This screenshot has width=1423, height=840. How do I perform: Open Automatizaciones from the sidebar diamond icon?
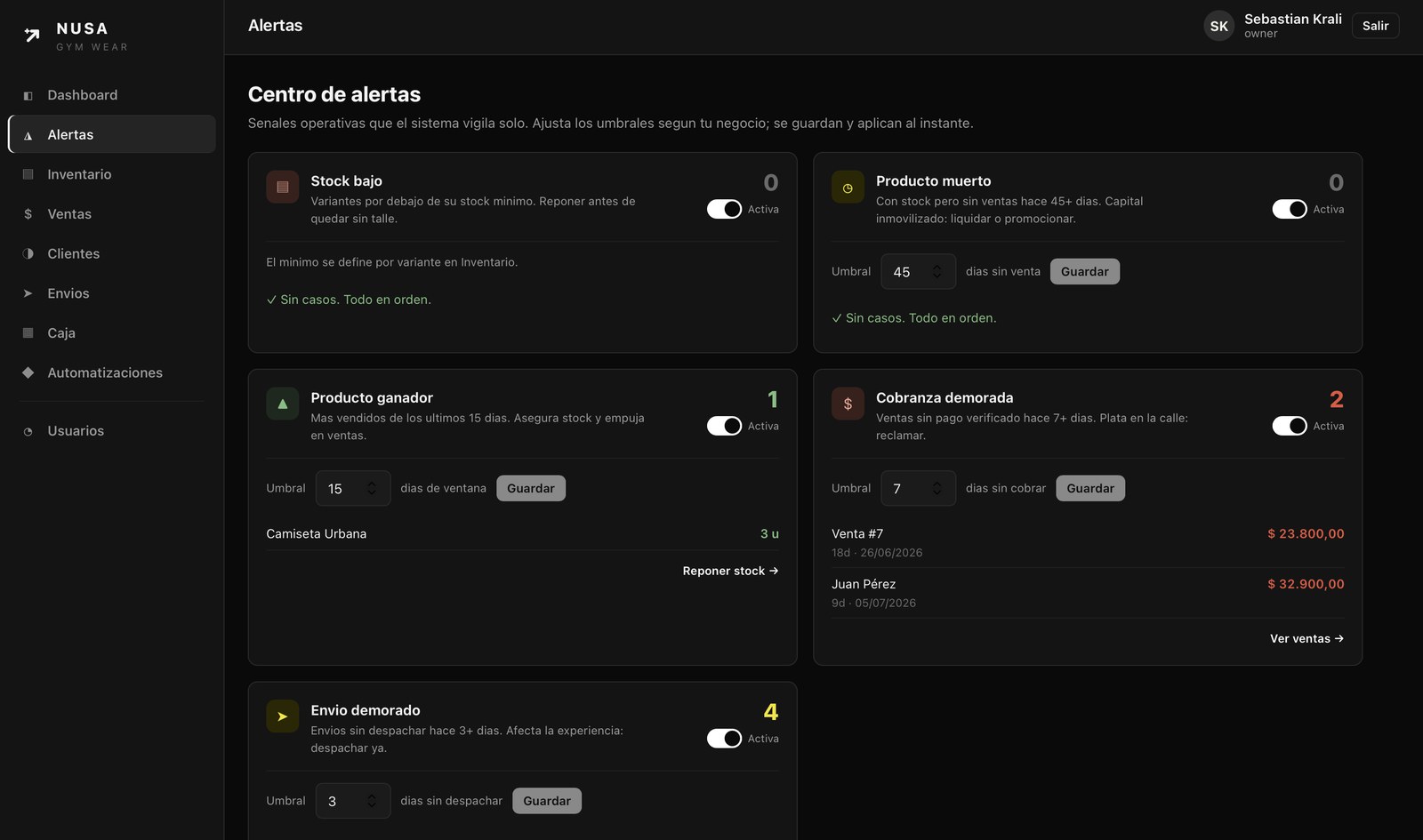click(28, 372)
